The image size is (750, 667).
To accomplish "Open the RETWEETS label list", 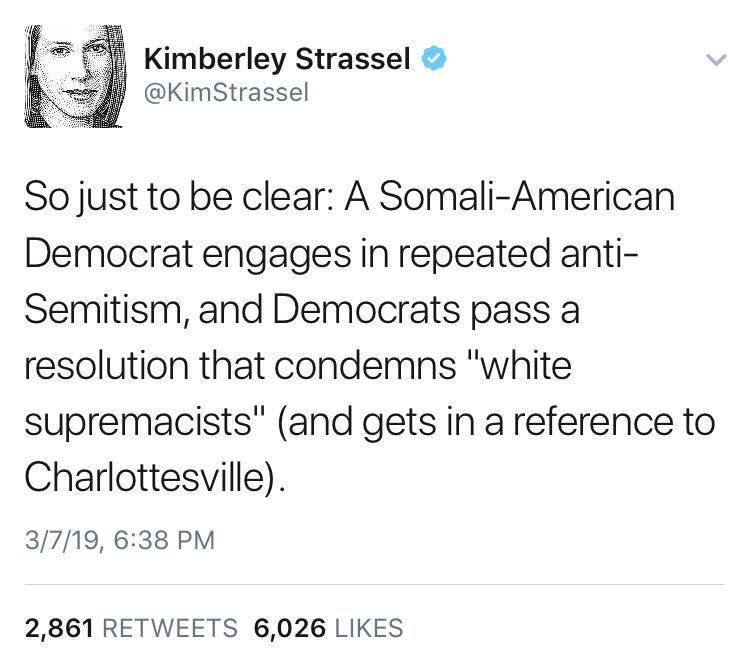I will [169, 628].
